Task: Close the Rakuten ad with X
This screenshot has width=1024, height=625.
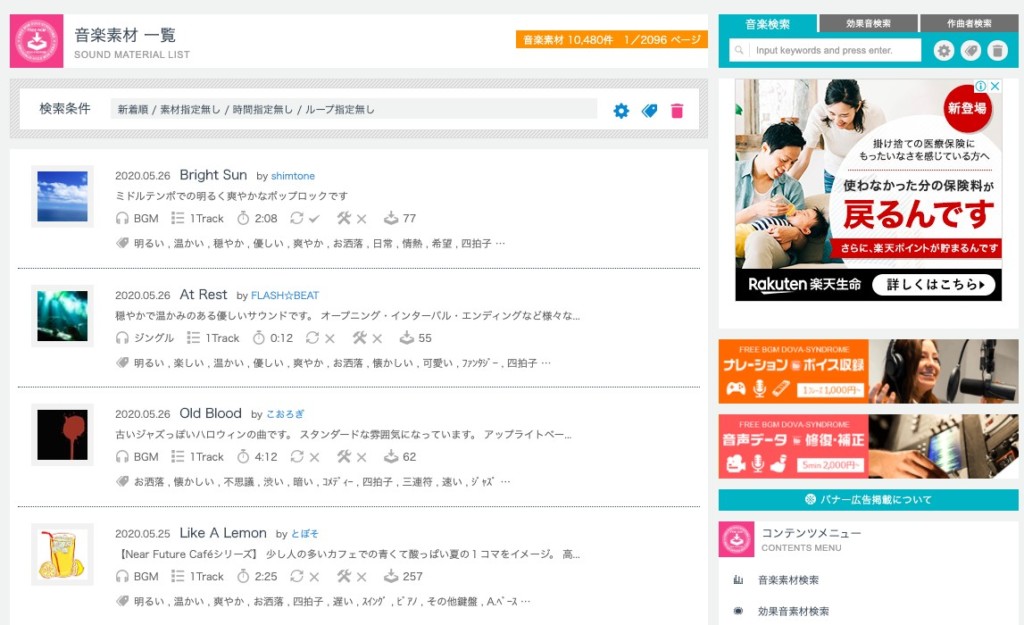Action: (x=995, y=86)
